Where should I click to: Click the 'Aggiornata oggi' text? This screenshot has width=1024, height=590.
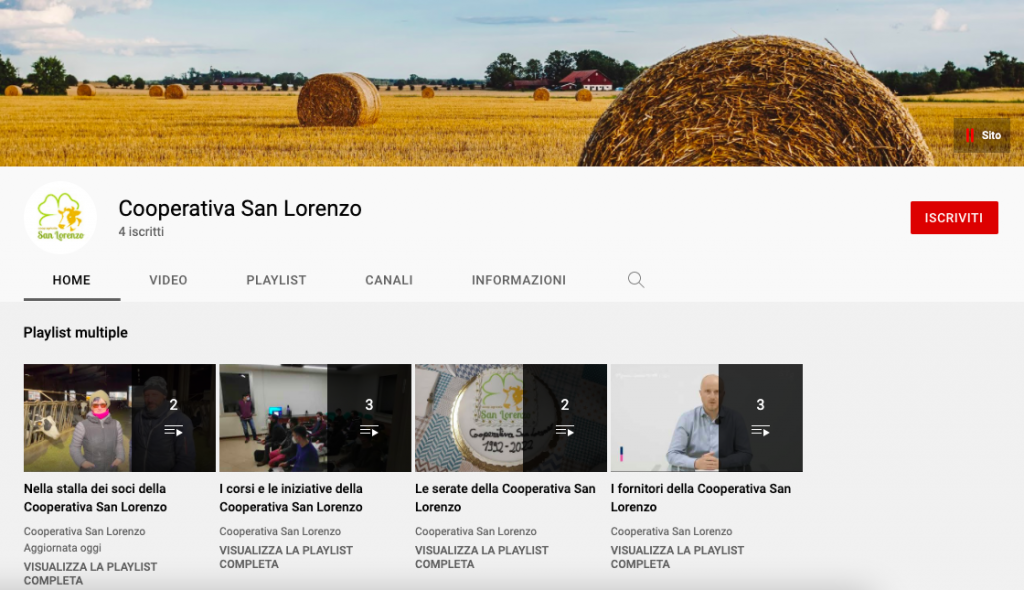click(x=63, y=548)
